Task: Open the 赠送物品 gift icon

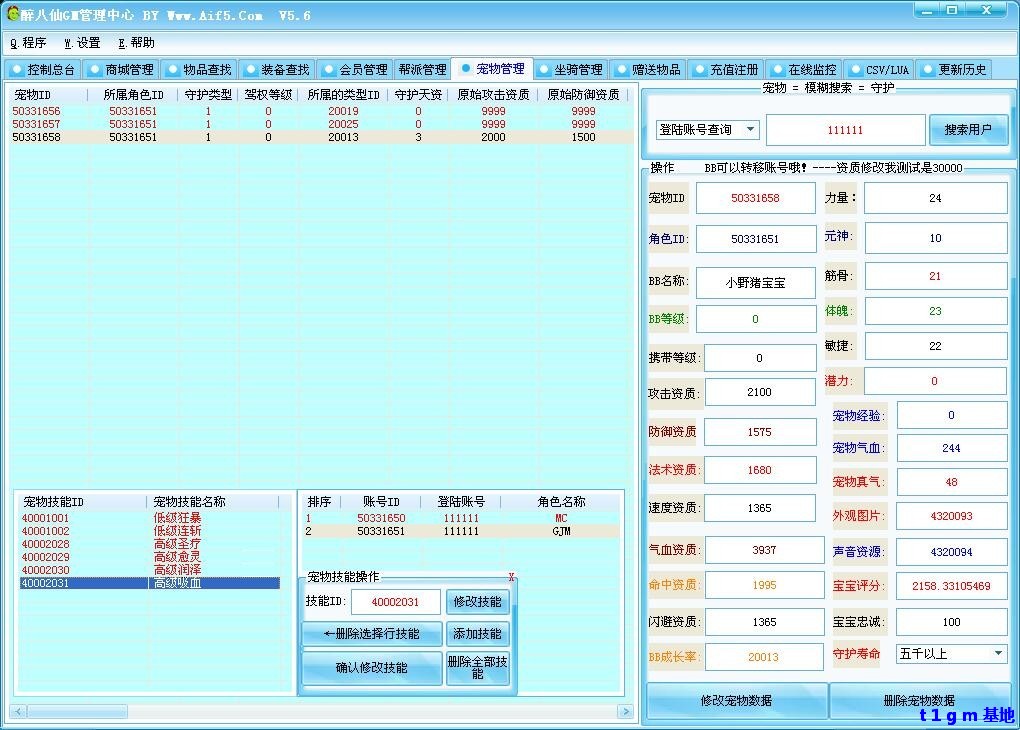Action: point(650,69)
